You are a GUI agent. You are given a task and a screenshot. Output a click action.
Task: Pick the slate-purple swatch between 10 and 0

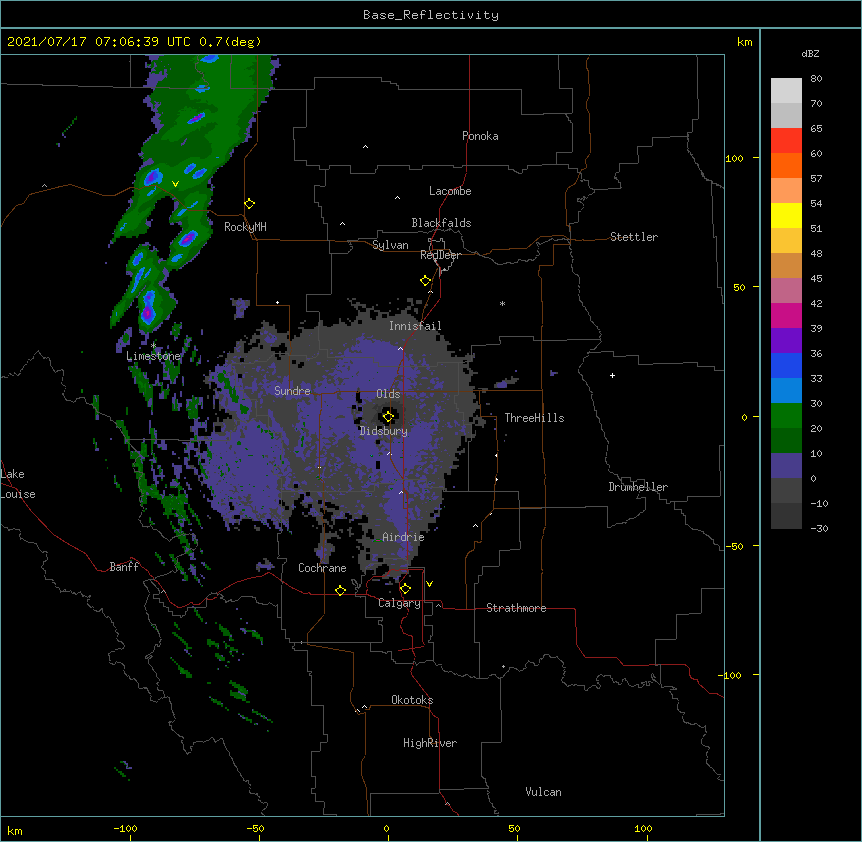coord(786,466)
